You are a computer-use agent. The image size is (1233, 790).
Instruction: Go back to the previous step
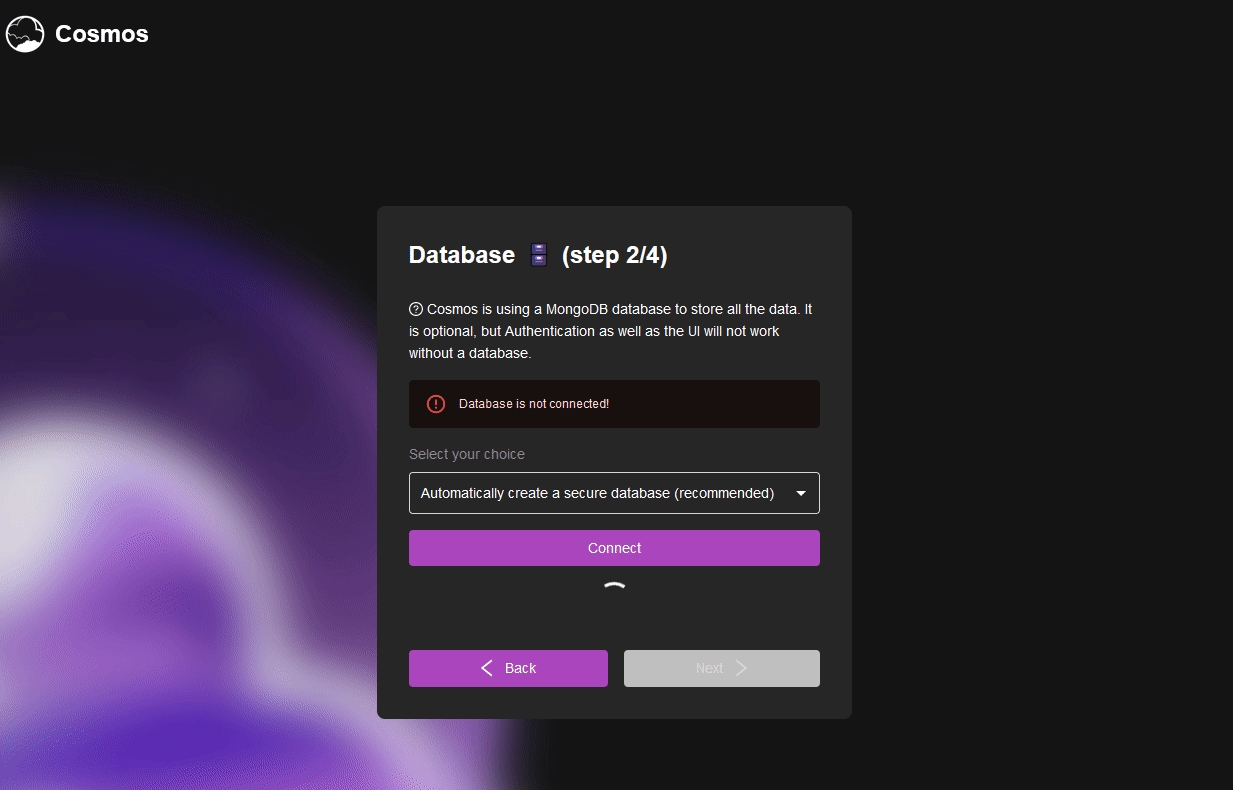pos(508,668)
